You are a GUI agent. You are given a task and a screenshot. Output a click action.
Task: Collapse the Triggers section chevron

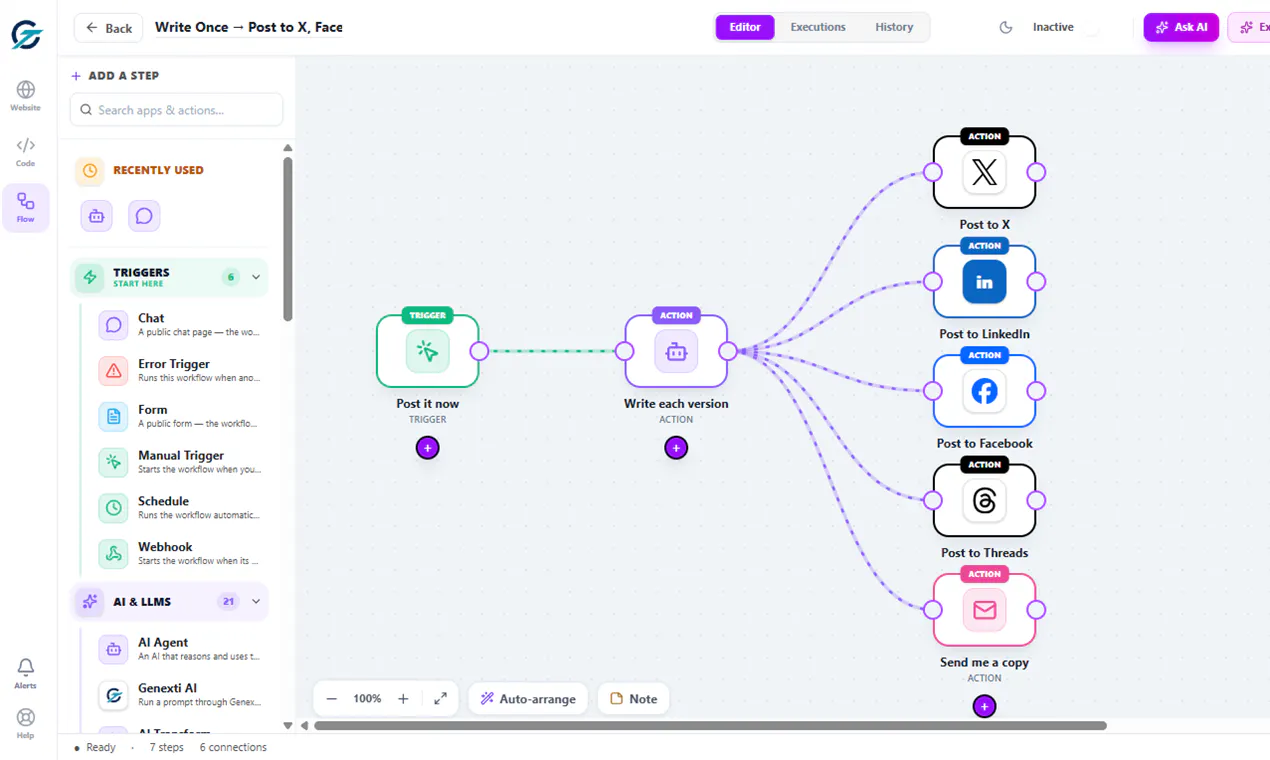tap(256, 277)
